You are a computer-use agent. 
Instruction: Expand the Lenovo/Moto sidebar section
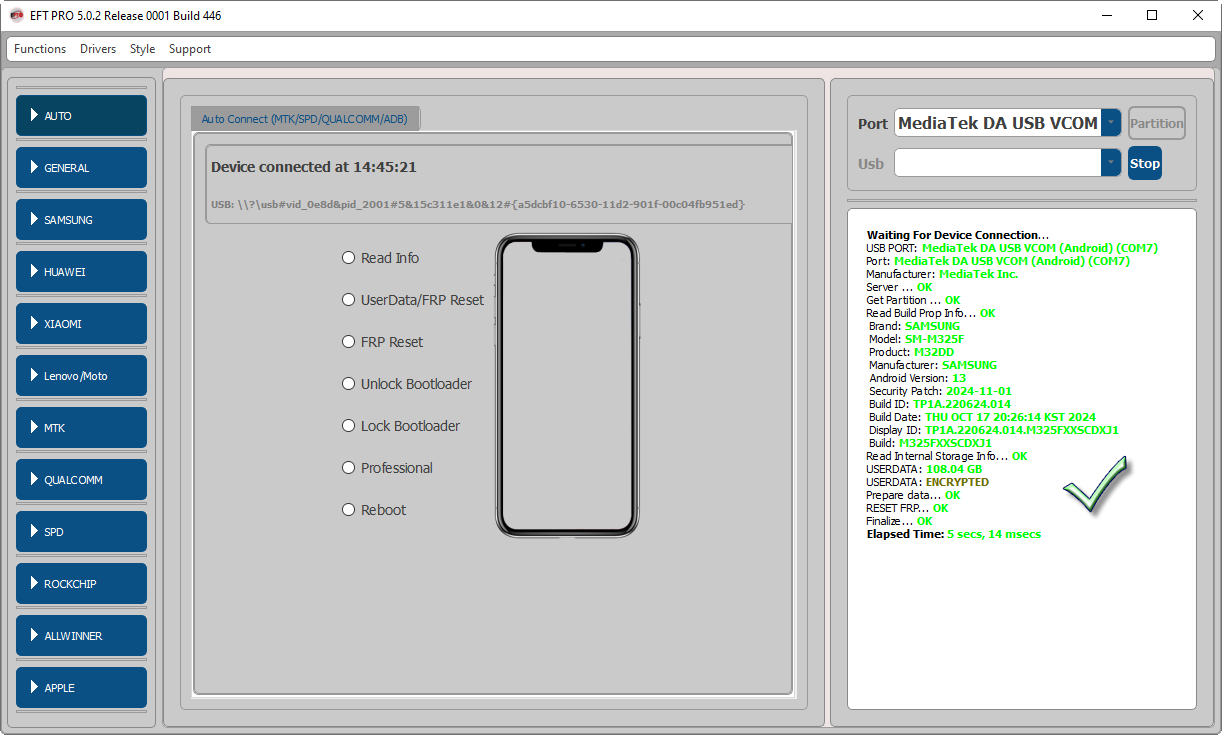coord(81,376)
